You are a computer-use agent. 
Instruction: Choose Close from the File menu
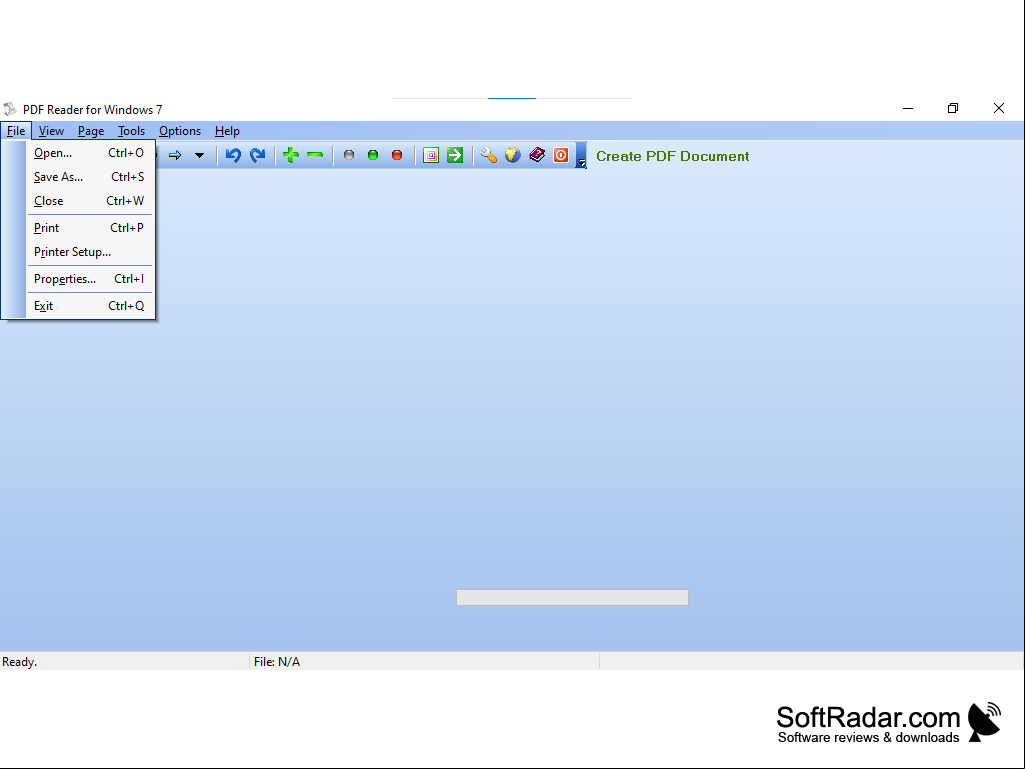click(89, 201)
